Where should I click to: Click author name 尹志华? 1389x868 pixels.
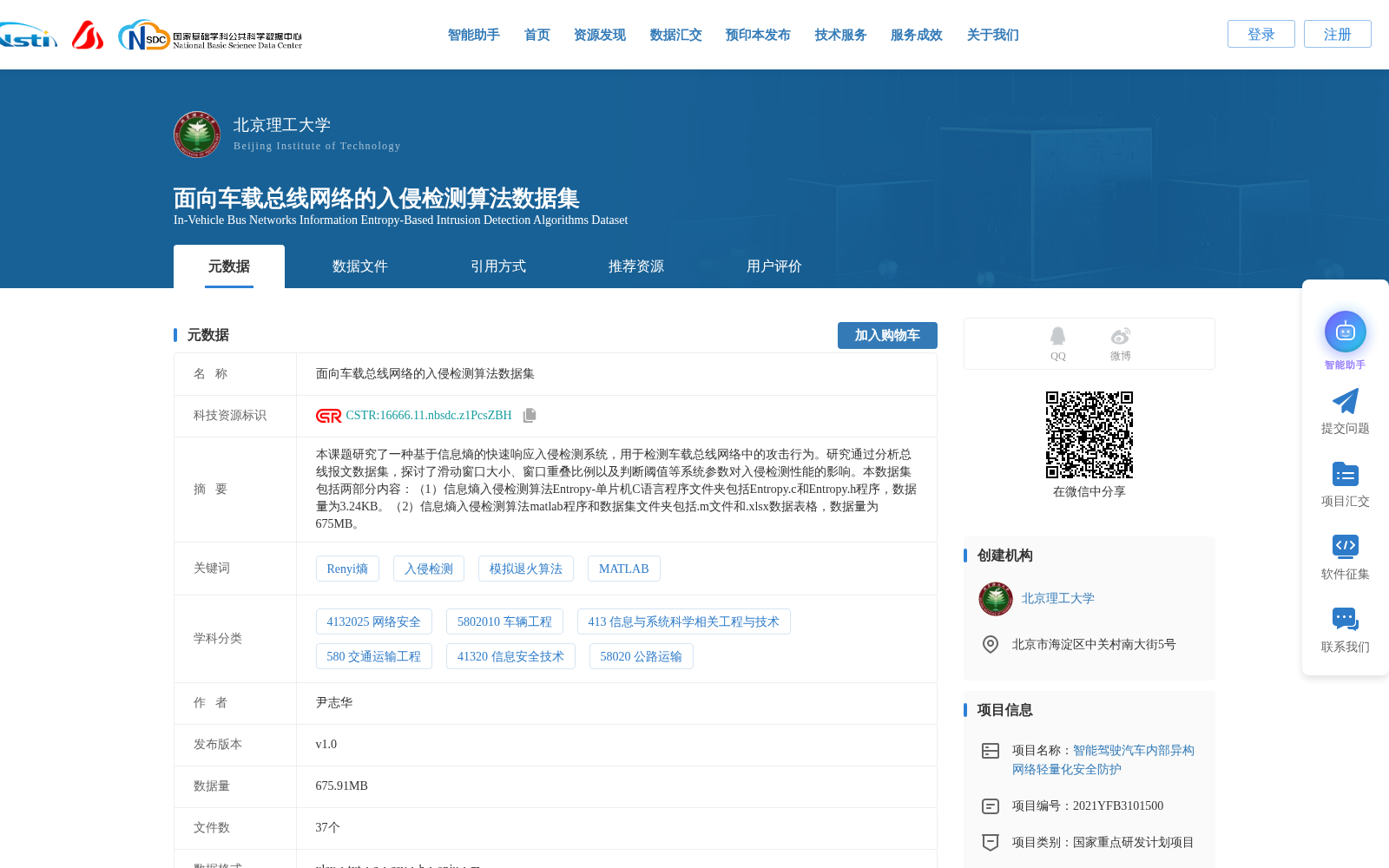[334, 703]
